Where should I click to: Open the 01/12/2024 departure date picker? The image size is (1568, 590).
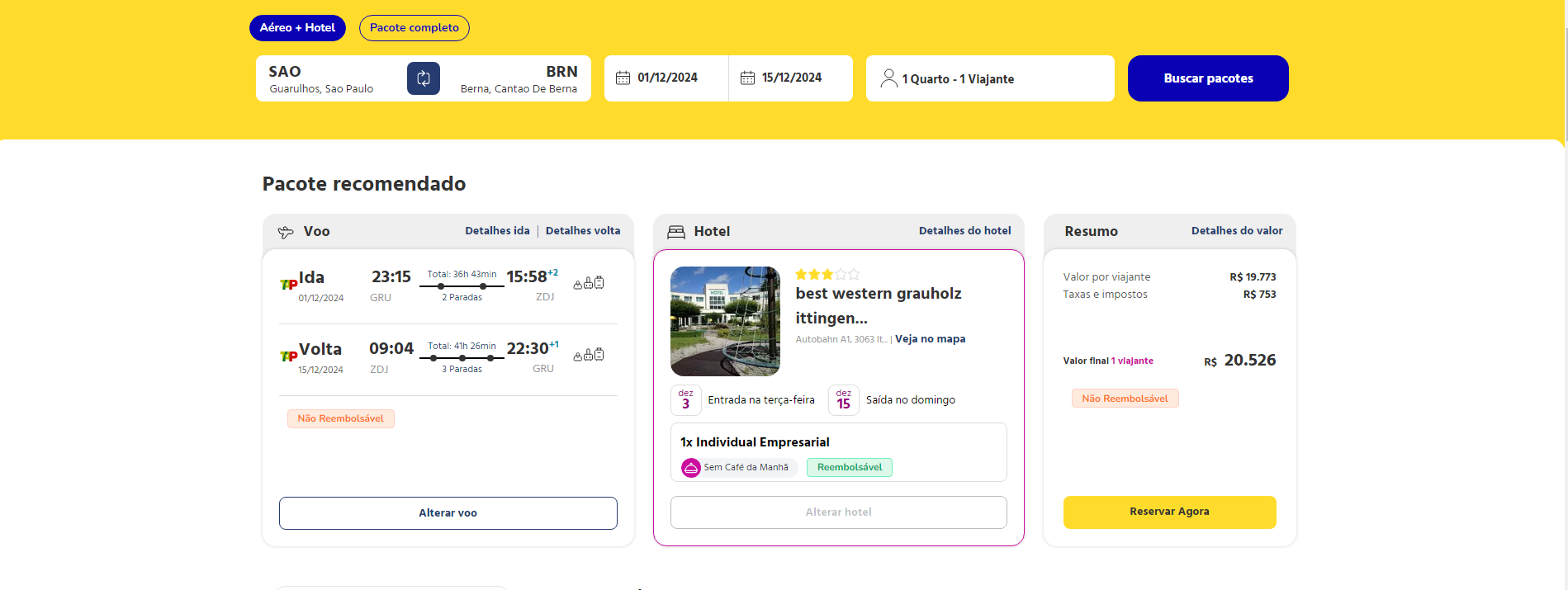pos(667,78)
